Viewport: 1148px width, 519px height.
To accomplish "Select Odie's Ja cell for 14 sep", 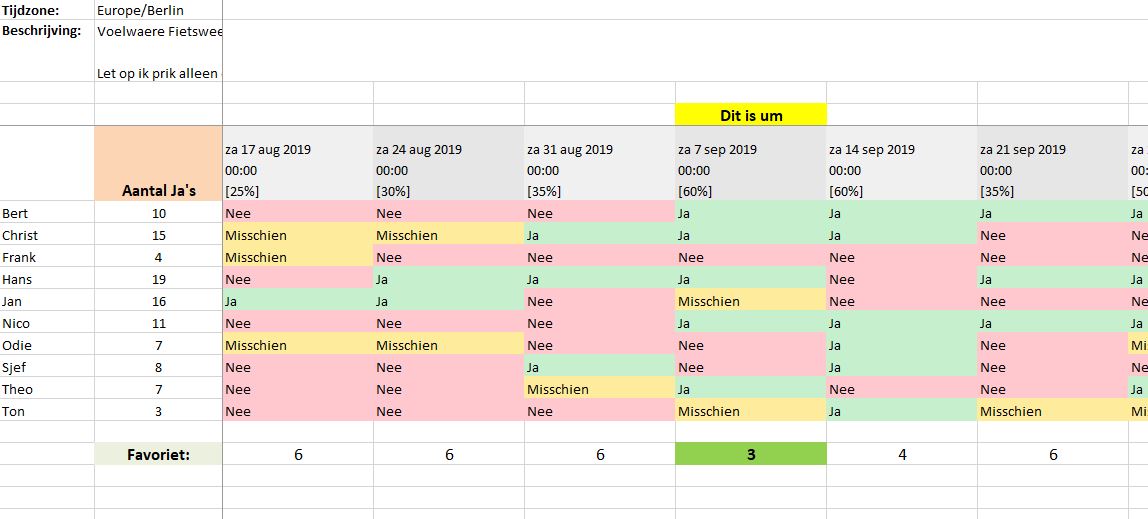I will coord(901,345).
